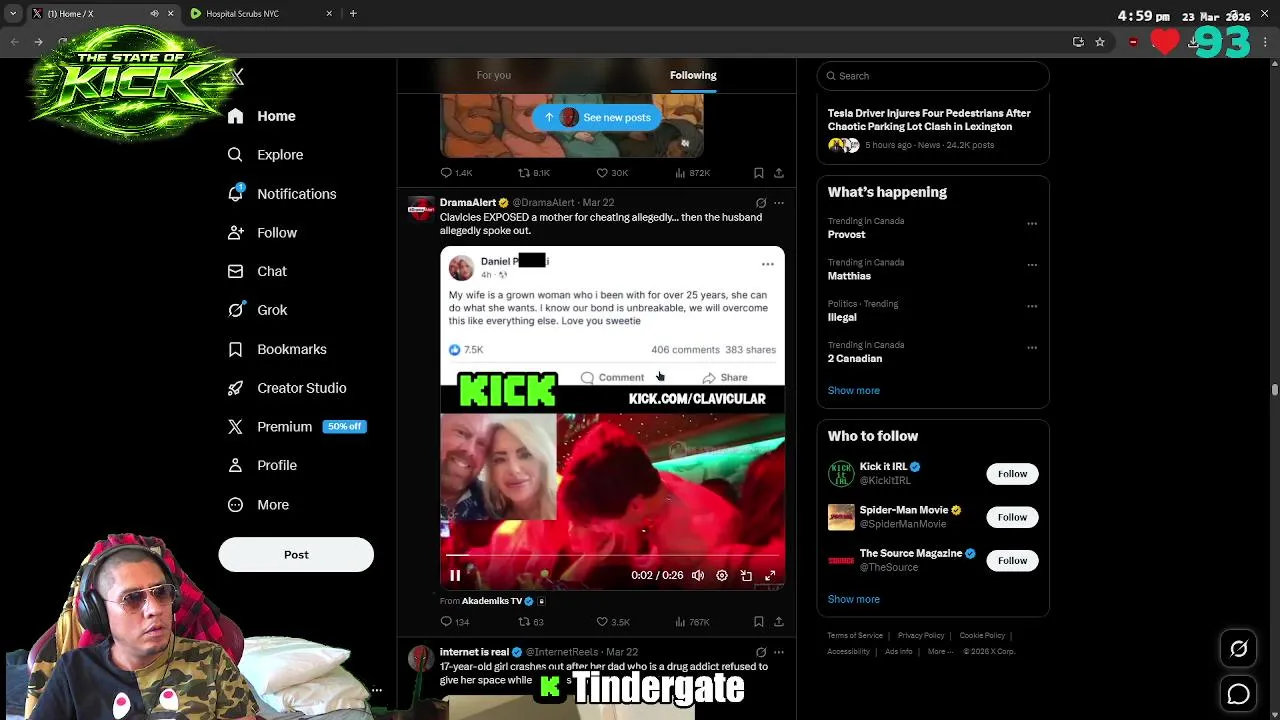This screenshot has height=720, width=1280.
Task: Like the earlier post with 30K likes
Action: pyautogui.click(x=612, y=173)
